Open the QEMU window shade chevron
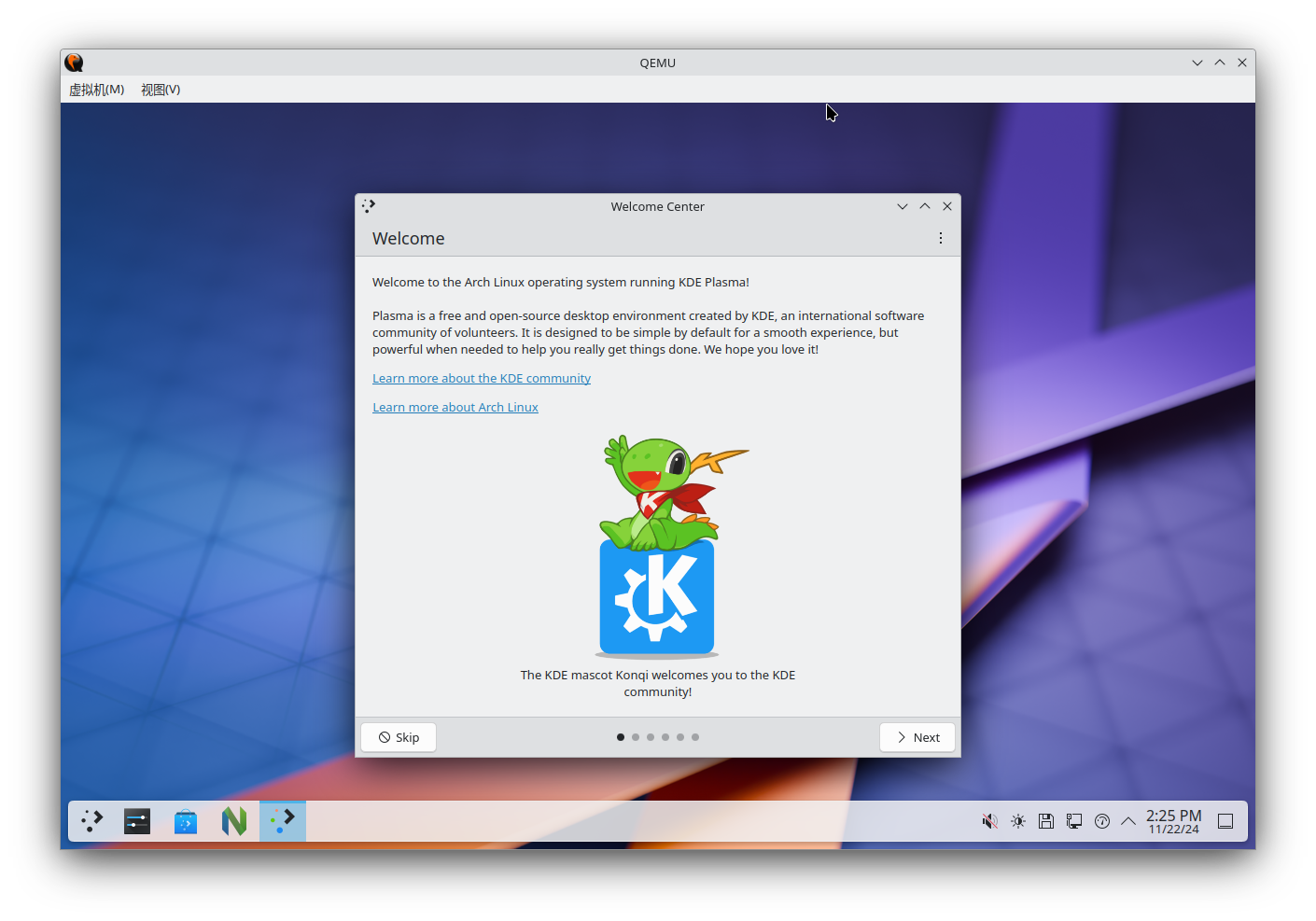Screen dimensions: 1316x921 (x=1197, y=63)
